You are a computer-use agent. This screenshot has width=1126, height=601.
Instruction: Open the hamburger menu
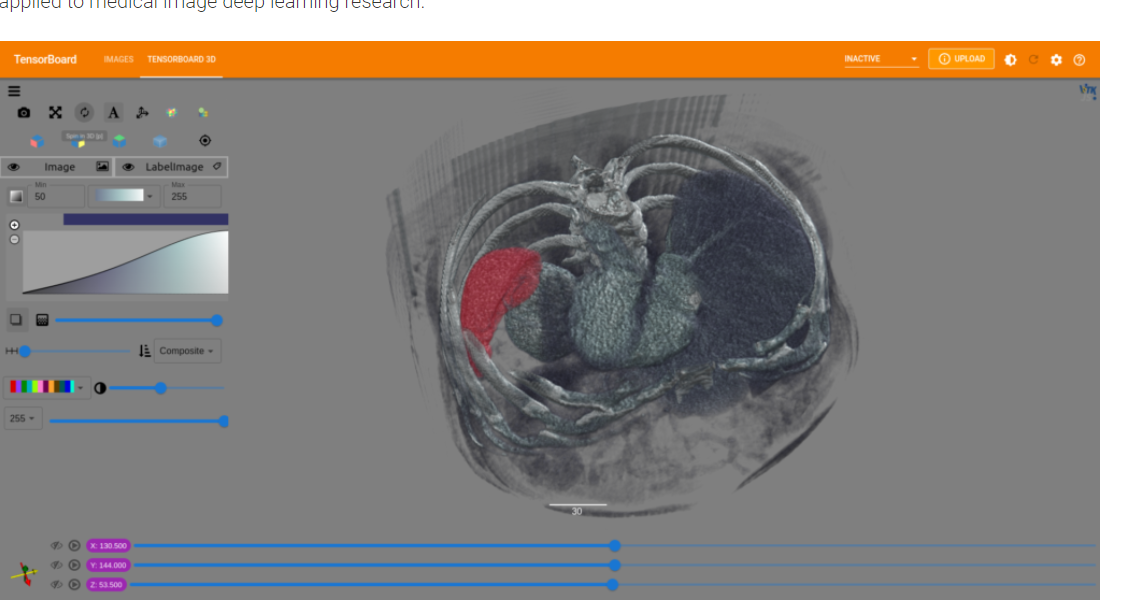13,91
